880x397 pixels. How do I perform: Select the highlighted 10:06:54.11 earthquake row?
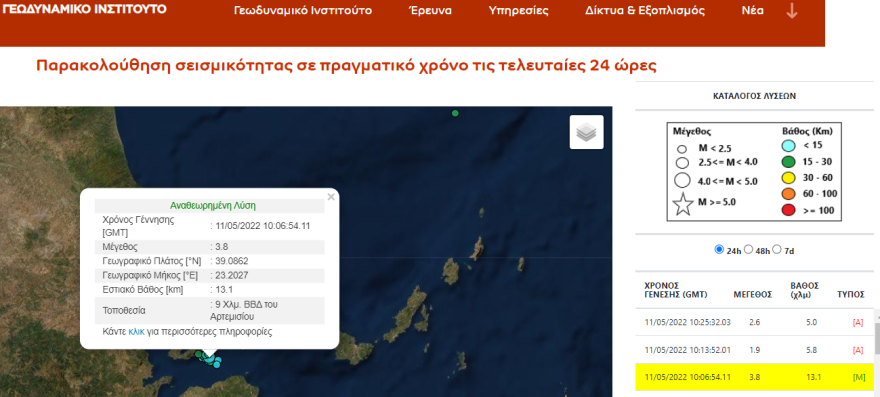pyautogui.click(x=755, y=377)
